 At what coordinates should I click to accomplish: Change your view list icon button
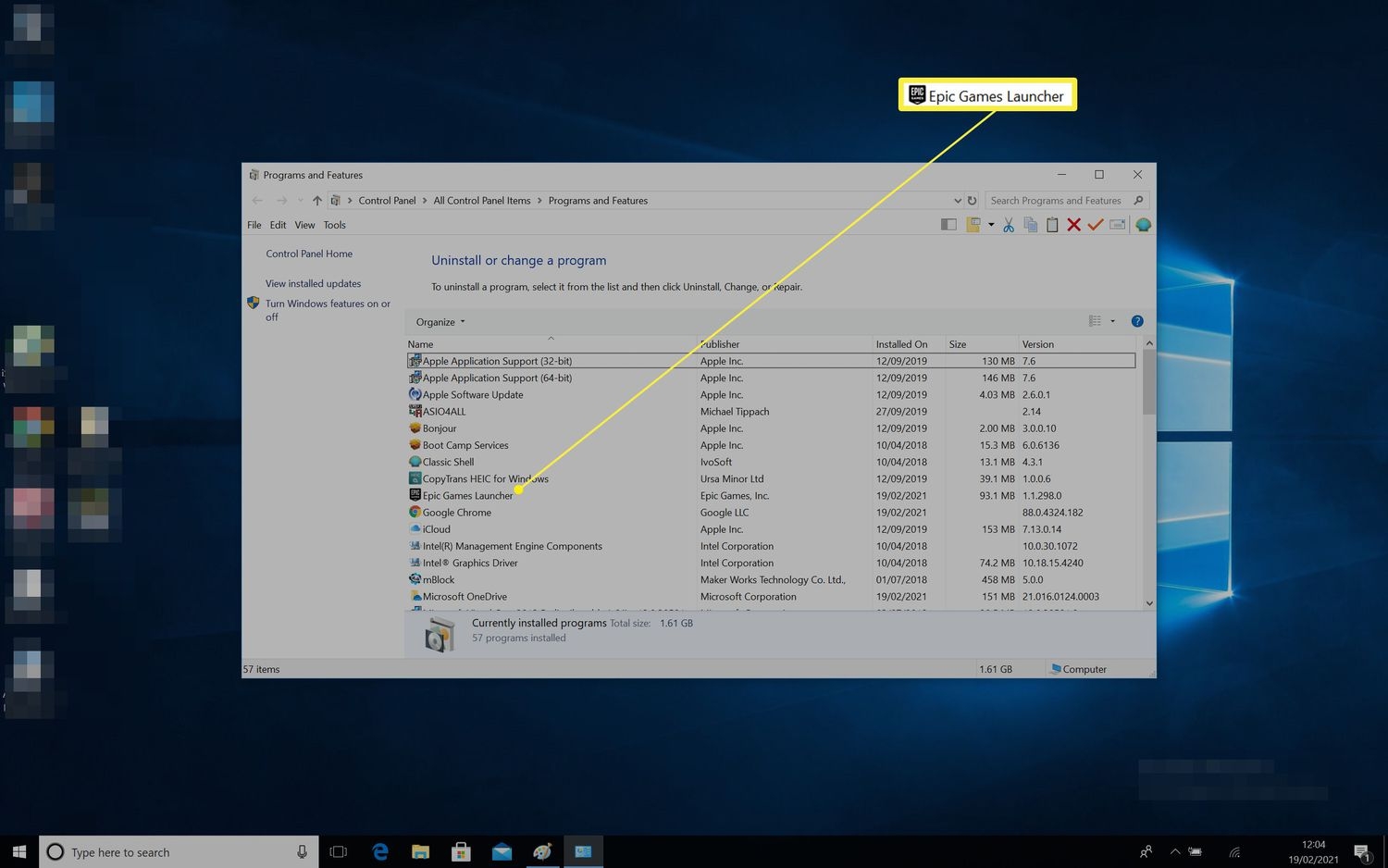1095,321
